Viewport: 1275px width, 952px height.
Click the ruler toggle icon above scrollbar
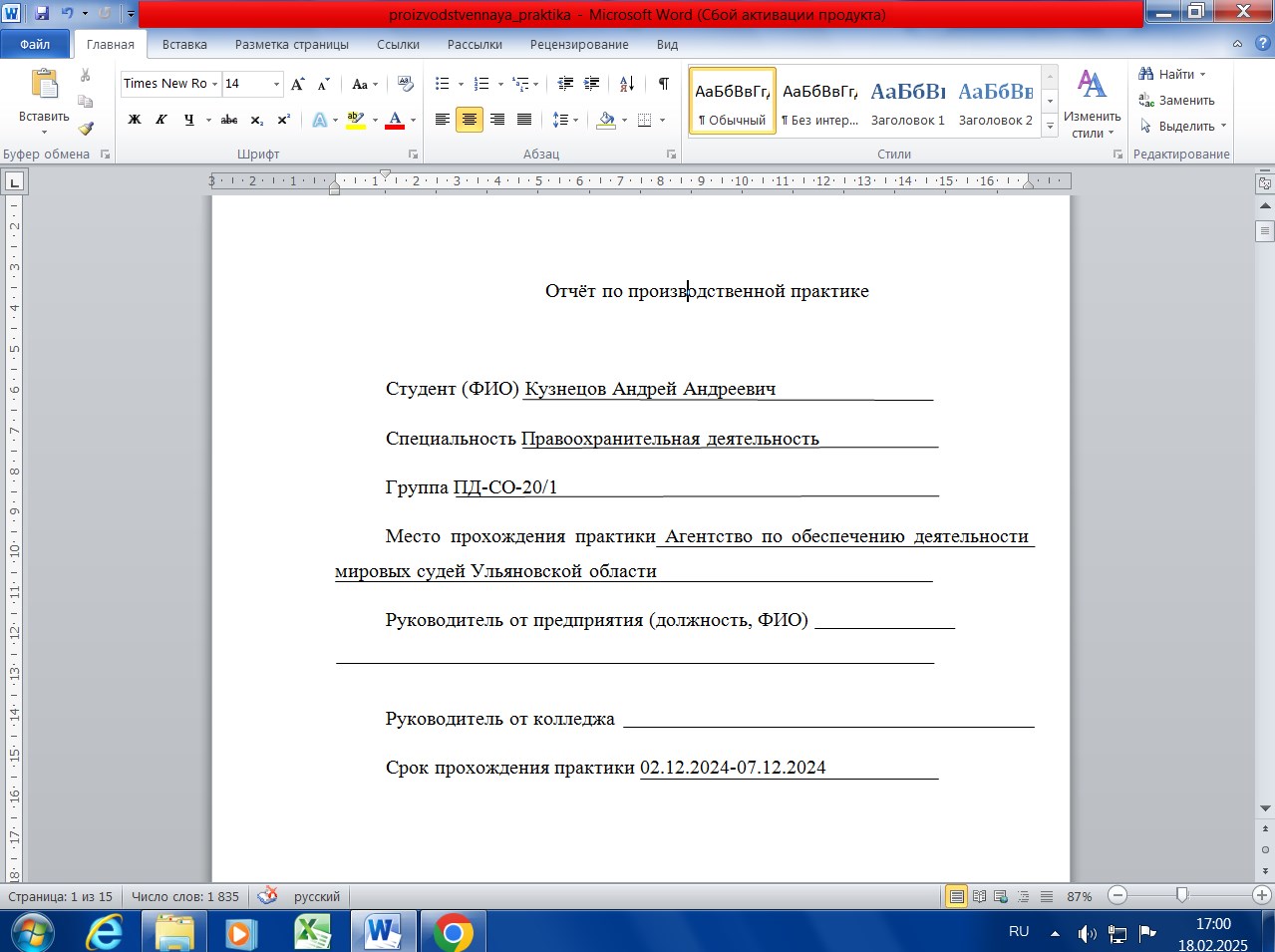pos(1265,183)
